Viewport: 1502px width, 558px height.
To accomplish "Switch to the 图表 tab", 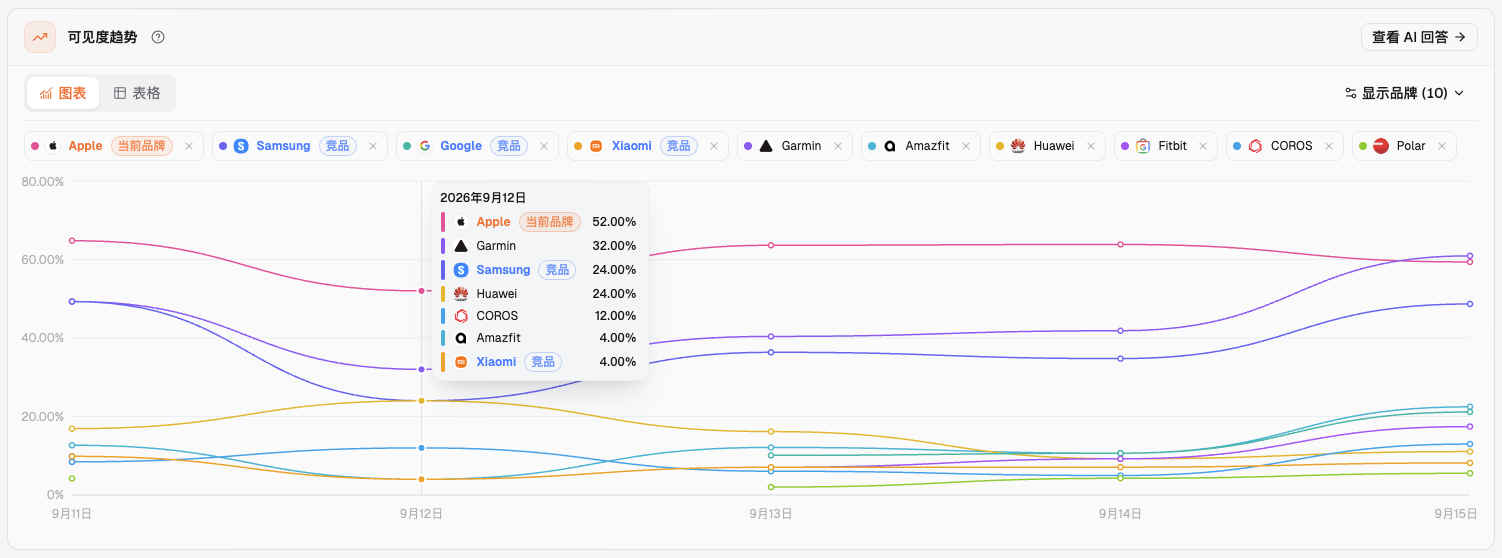I will click(x=63, y=93).
